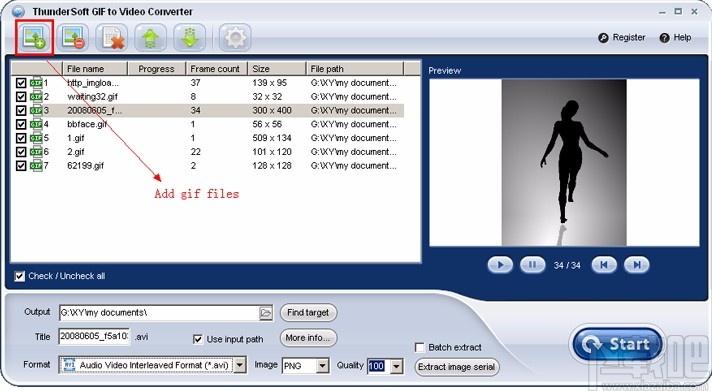Move selected file down with green arrow
The width and height of the screenshot is (712, 391).
point(189,38)
